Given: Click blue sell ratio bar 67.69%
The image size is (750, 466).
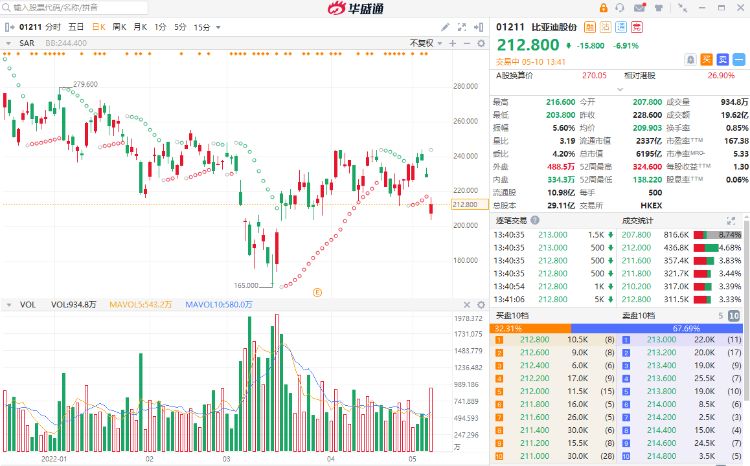Looking at the screenshot, I should pos(657,328).
